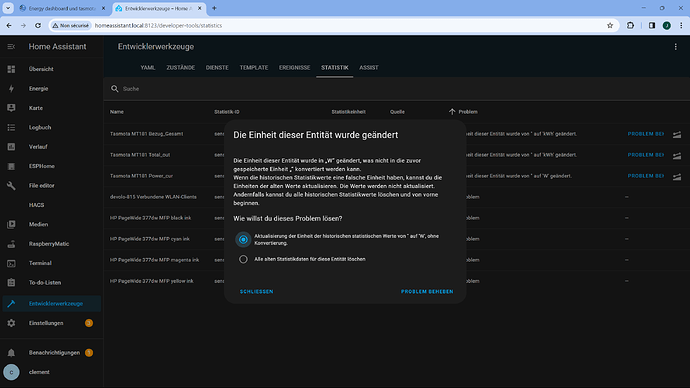The image size is (690, 388).
Task: Select update unit without conversion option
Action: 243,239
